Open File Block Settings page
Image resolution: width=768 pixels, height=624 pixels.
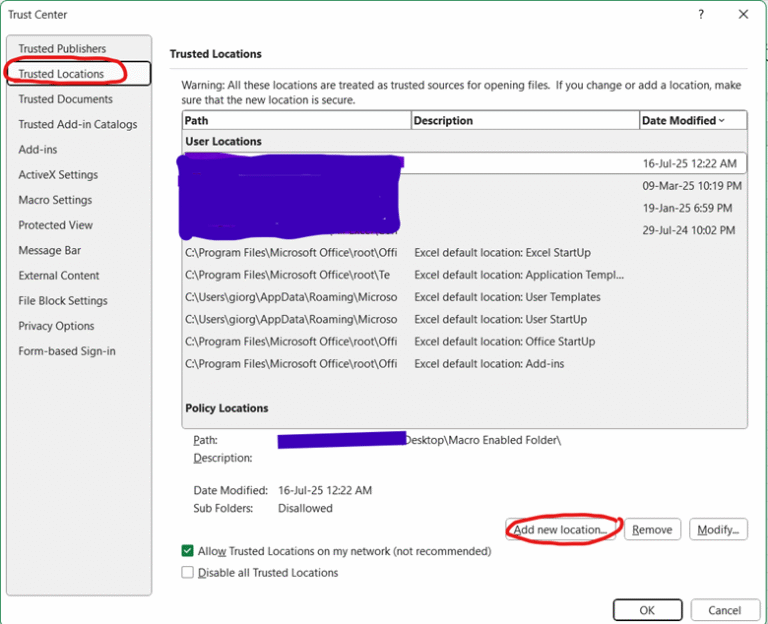(63, 301)
